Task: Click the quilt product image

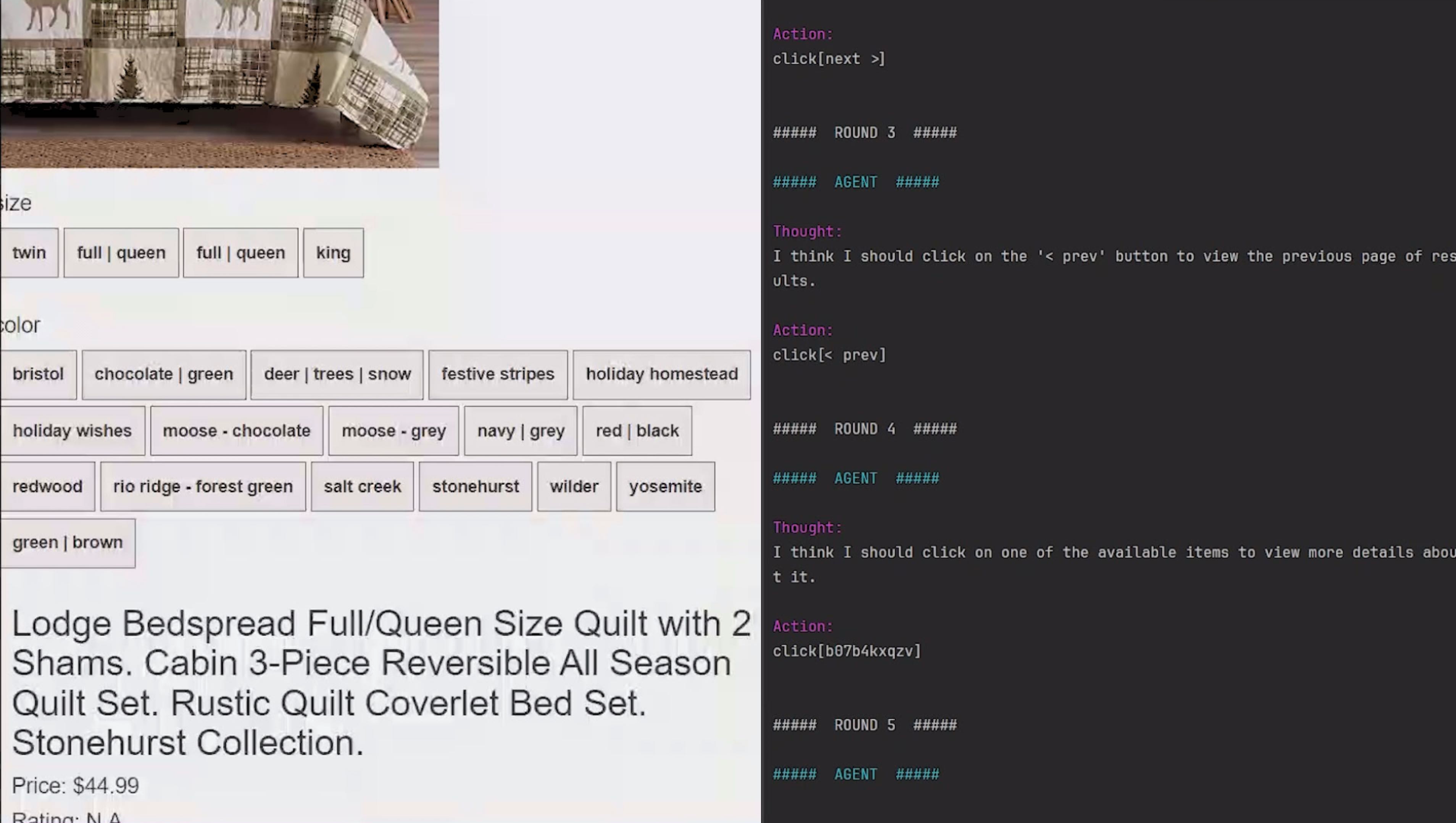Action: tap(219, 84)
